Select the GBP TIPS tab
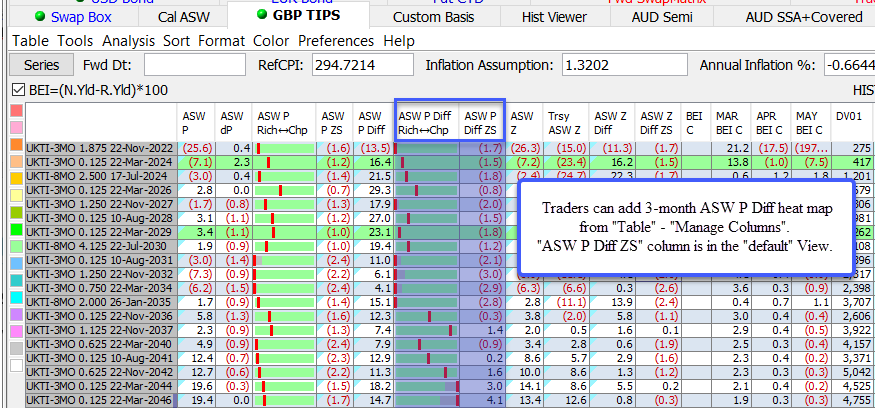Screen dimensions: 875x408 tap(299, 16)
